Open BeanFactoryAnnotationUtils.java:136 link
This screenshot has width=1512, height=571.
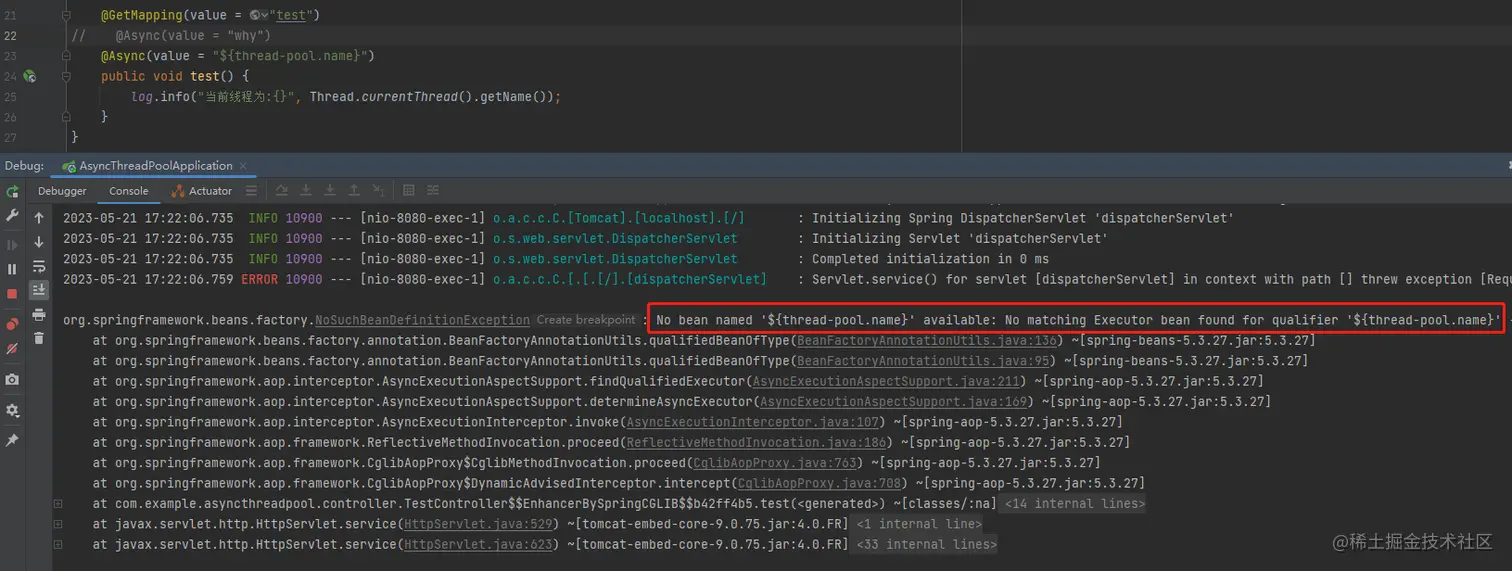(927, 341)
